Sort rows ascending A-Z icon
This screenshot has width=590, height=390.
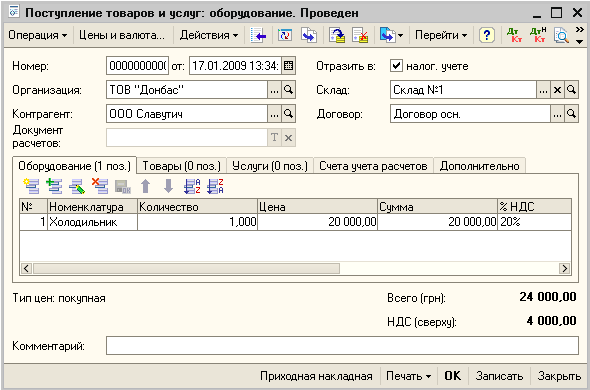coord(192,186)
